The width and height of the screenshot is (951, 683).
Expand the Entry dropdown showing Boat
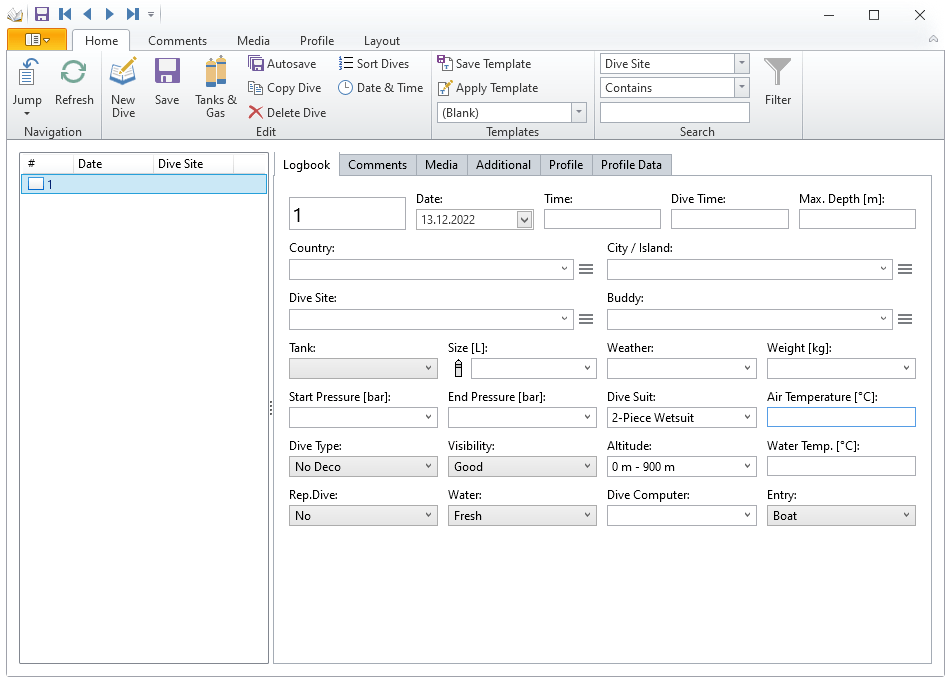[x=906, y=516]
